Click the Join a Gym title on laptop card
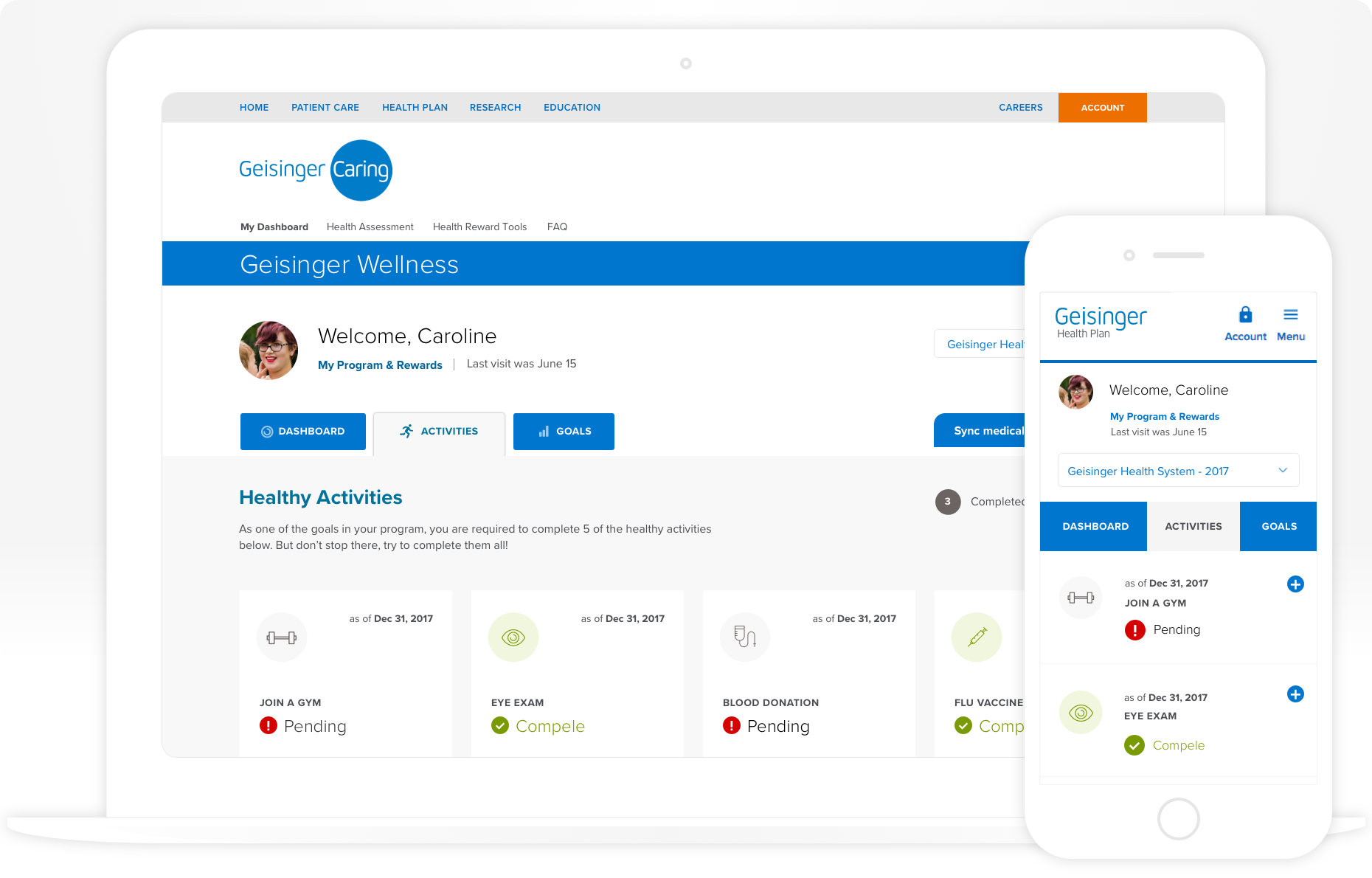Viewport: 1372px width, 878px height. 291,703
